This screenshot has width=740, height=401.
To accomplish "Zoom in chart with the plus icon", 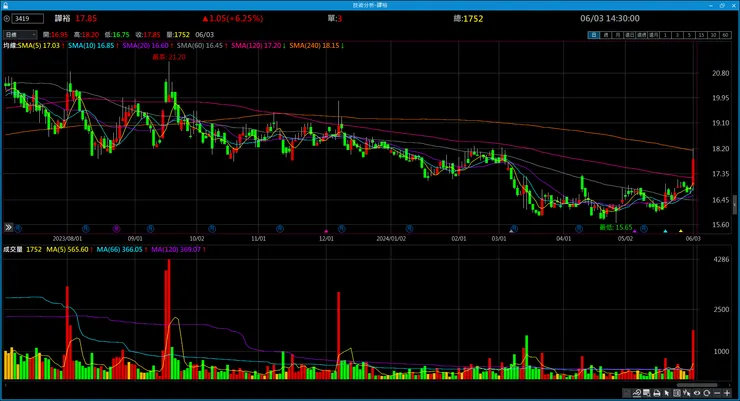I will click(x=727, y=393).
